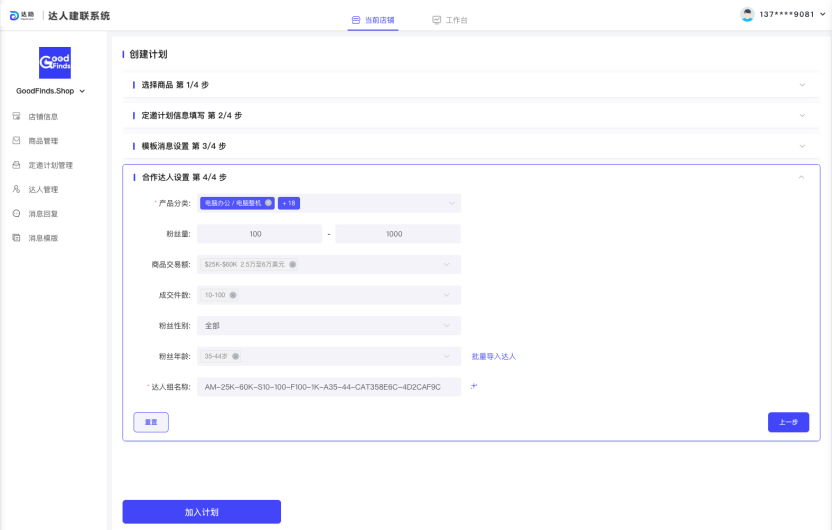Open the GoodFinds.Shop store switcher
The height and width of the screenshot is (530, 832).
(51, 91)
